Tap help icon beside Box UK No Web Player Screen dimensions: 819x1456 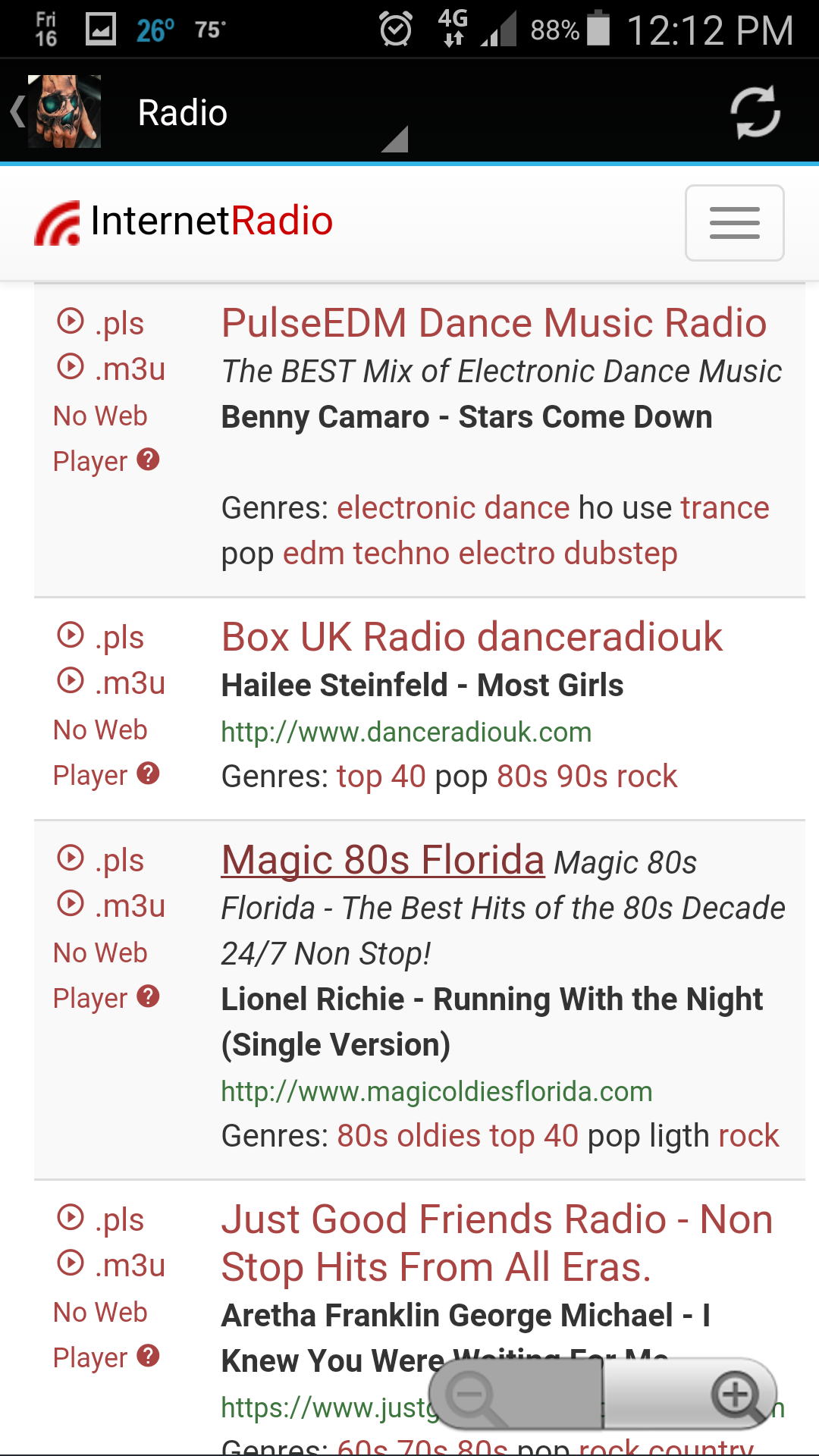pyautogui.click(x=149, y=773)
